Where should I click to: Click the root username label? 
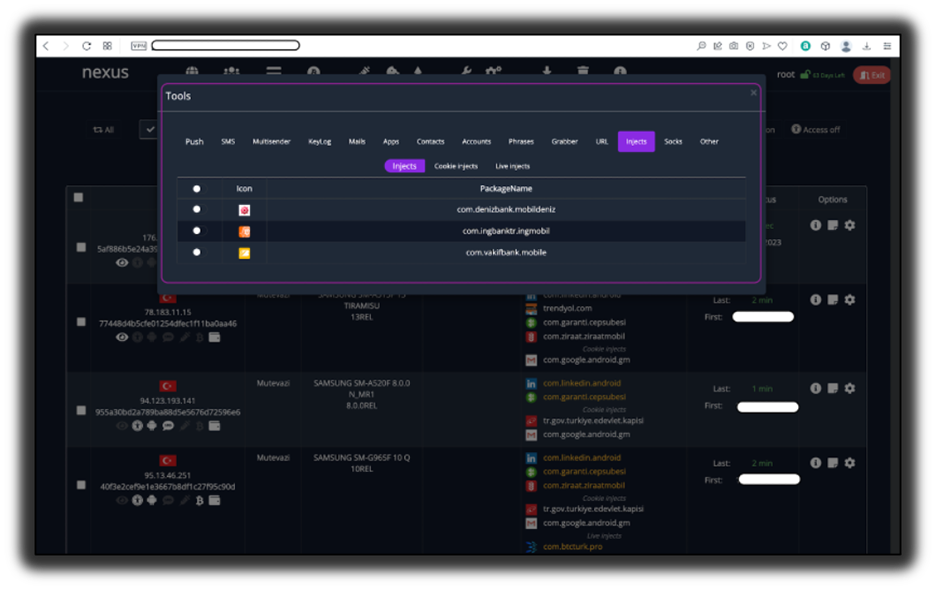786,75
